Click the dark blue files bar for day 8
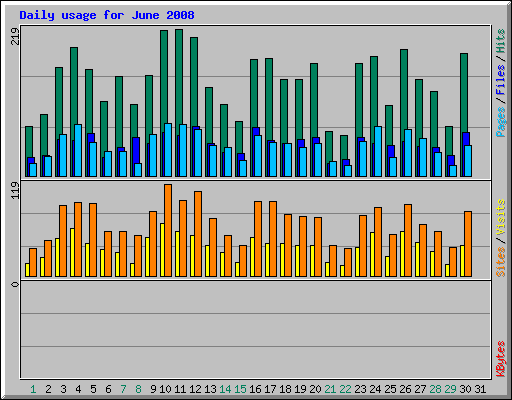The width and height of the screenshot is (512, 400). pos(136,150)
